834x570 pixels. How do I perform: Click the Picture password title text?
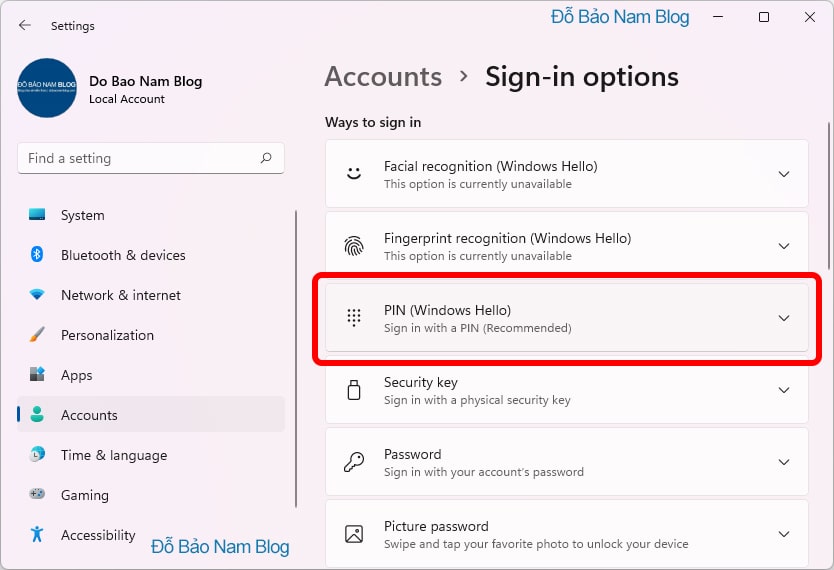(436, 526)
